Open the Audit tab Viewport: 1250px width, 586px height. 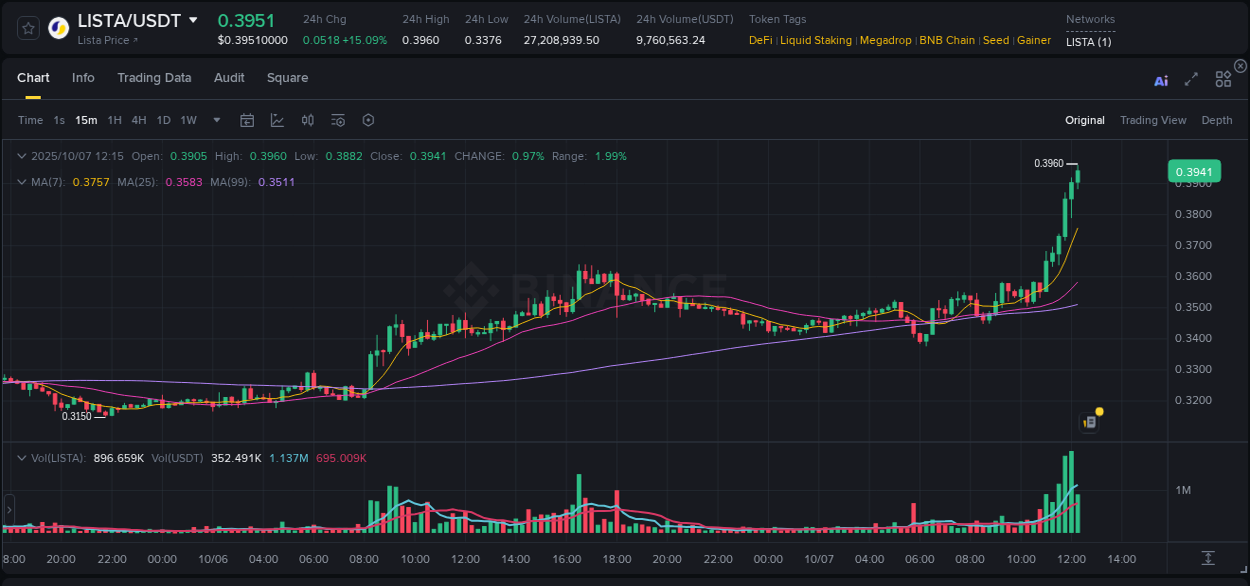tap(229, 77)
